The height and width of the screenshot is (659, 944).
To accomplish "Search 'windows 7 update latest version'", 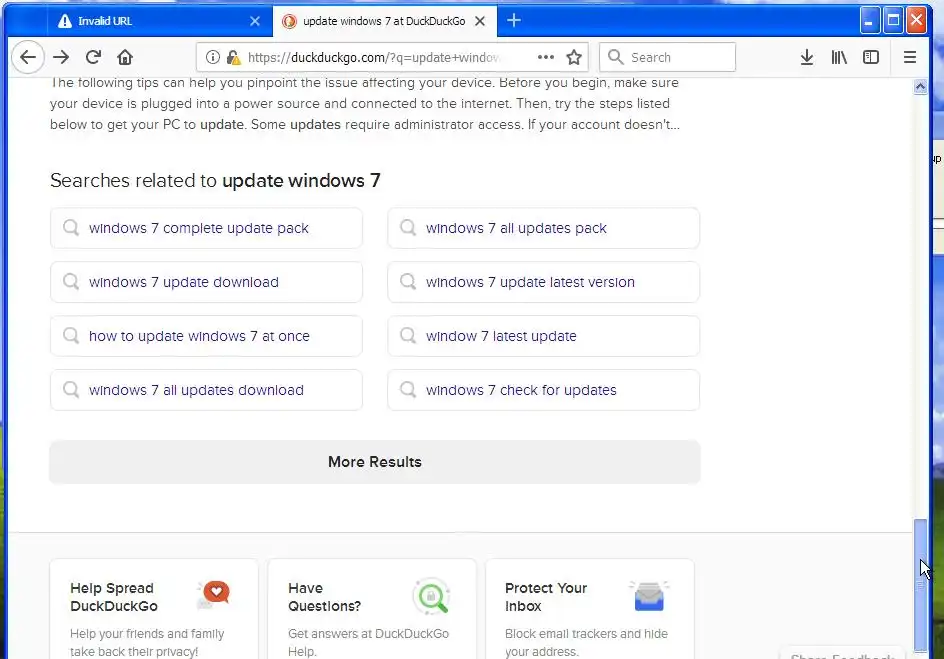I will [544, 282].
